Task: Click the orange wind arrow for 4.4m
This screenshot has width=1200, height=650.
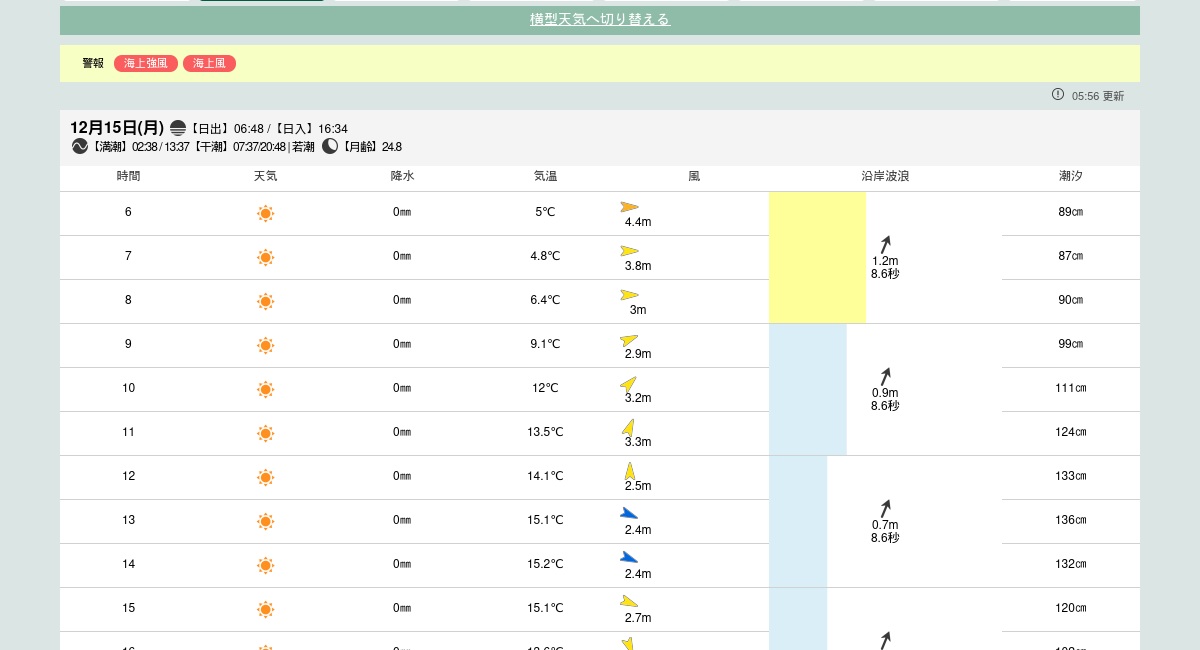Action: 629,207
